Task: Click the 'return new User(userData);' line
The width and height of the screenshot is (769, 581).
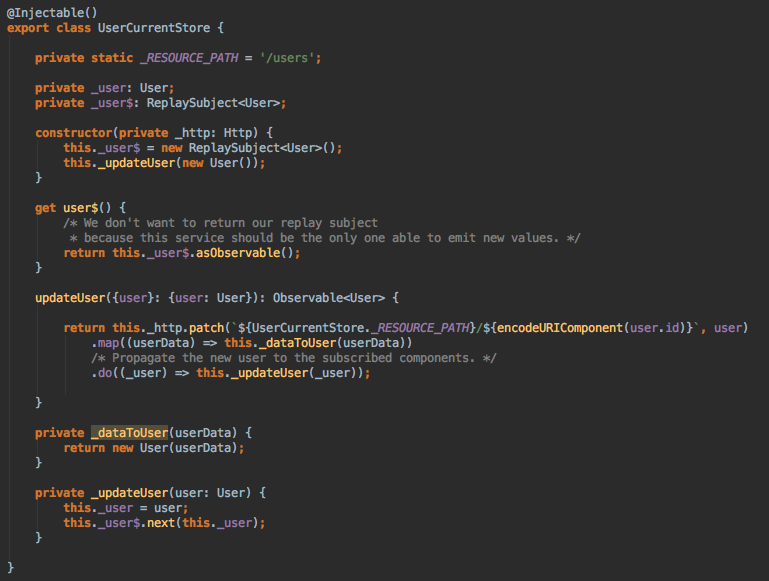Action: tap(154, 448)
